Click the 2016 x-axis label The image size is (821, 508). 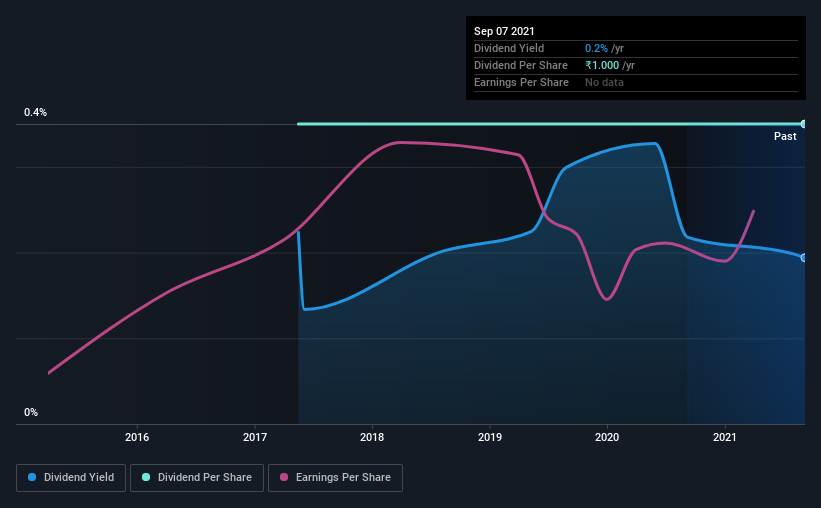137,437
